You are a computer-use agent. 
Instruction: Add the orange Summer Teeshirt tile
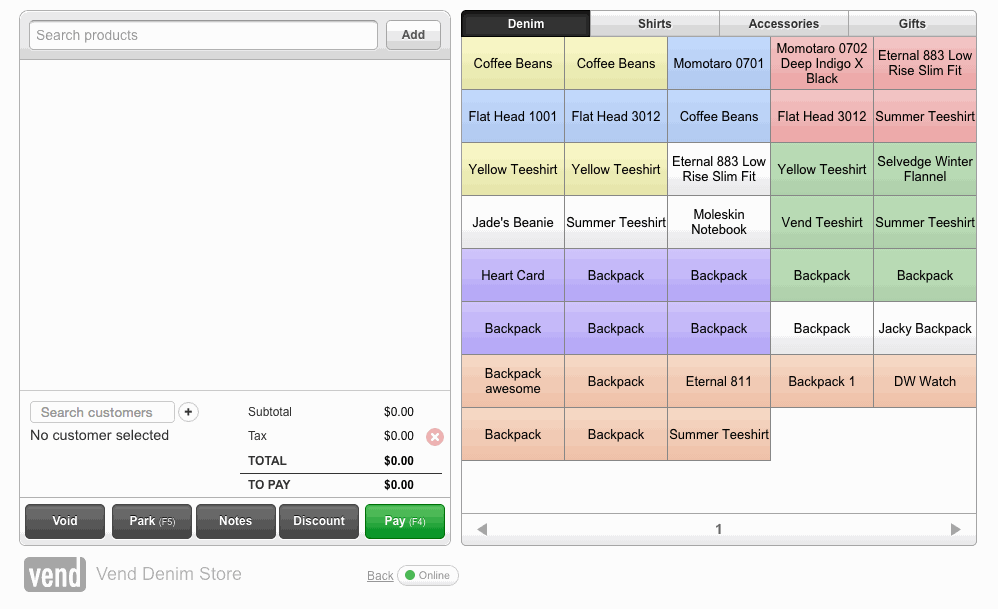(719, 434)
